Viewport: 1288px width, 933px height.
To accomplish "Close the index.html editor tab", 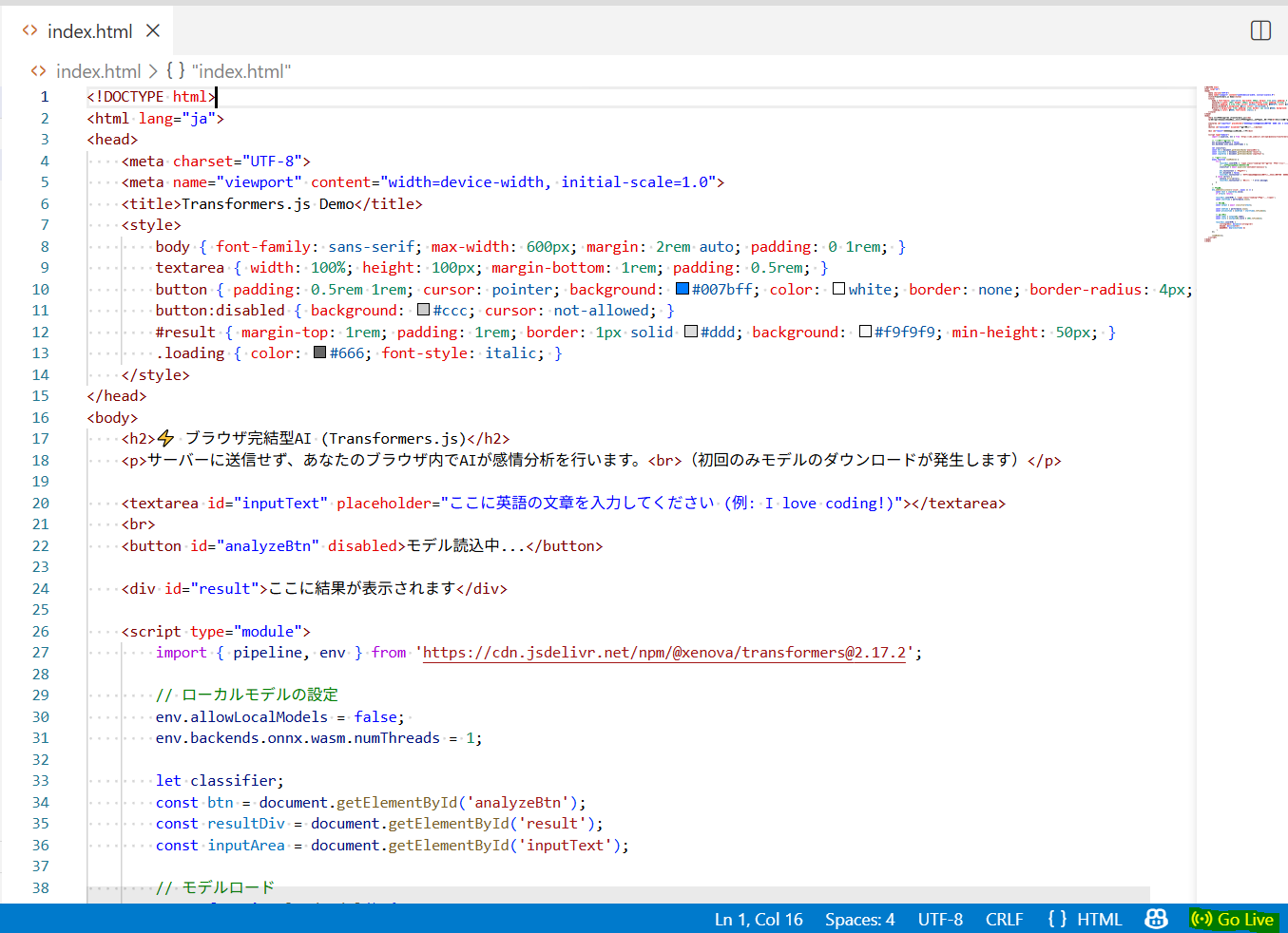I will (153, 31).
